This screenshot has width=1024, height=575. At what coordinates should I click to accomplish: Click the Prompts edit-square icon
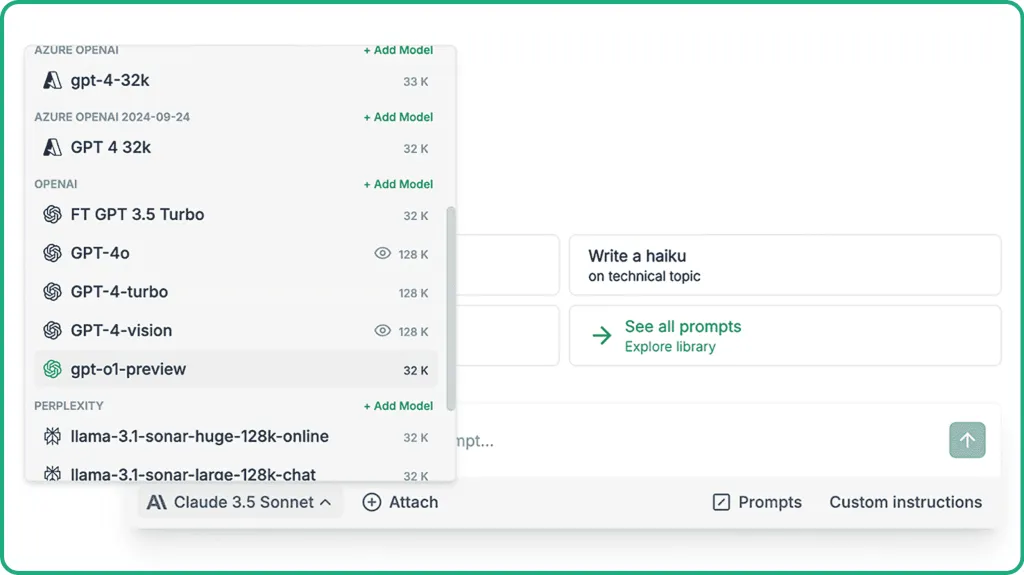point(721,502)
